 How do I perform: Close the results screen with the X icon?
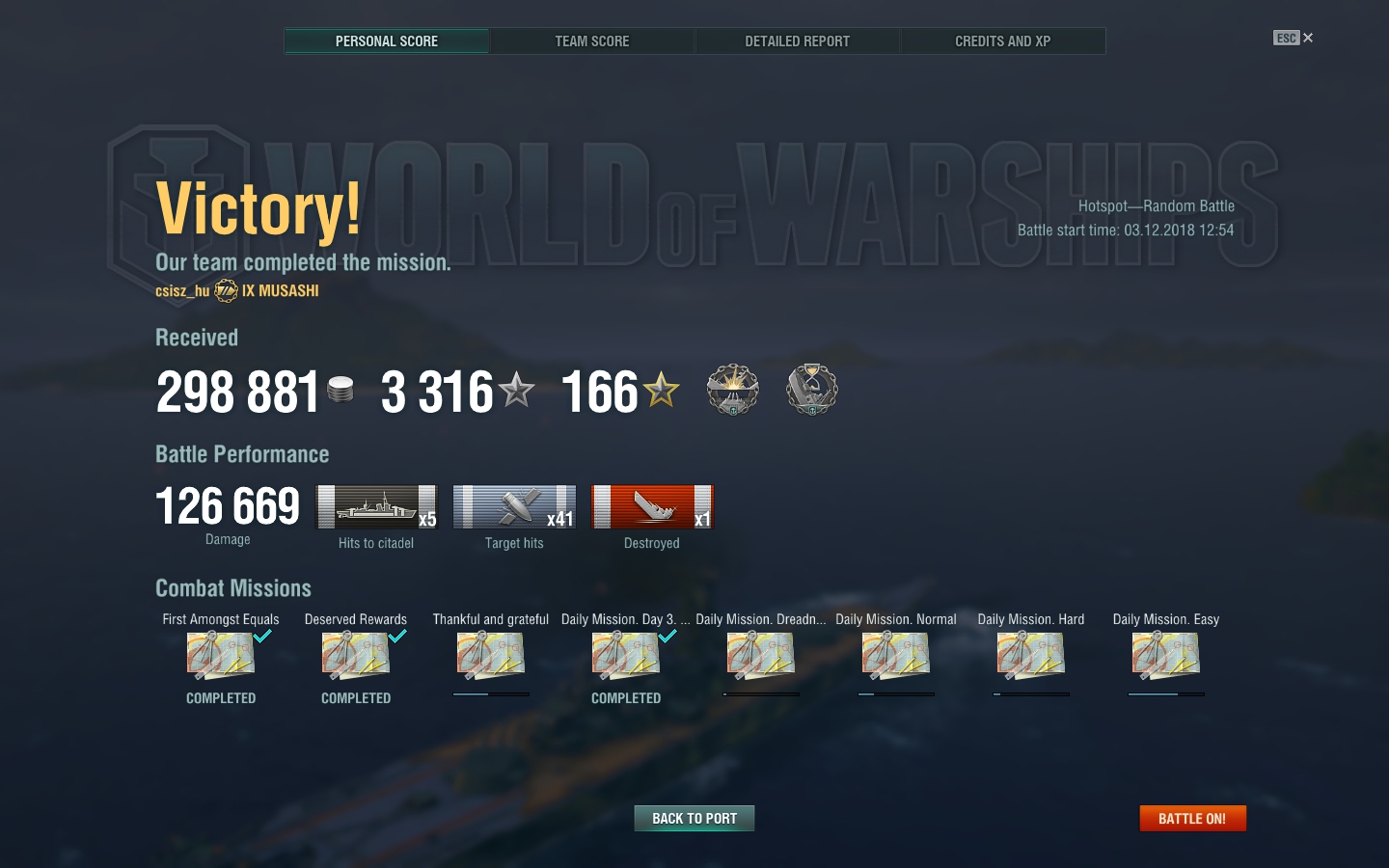click(1308, 38)
